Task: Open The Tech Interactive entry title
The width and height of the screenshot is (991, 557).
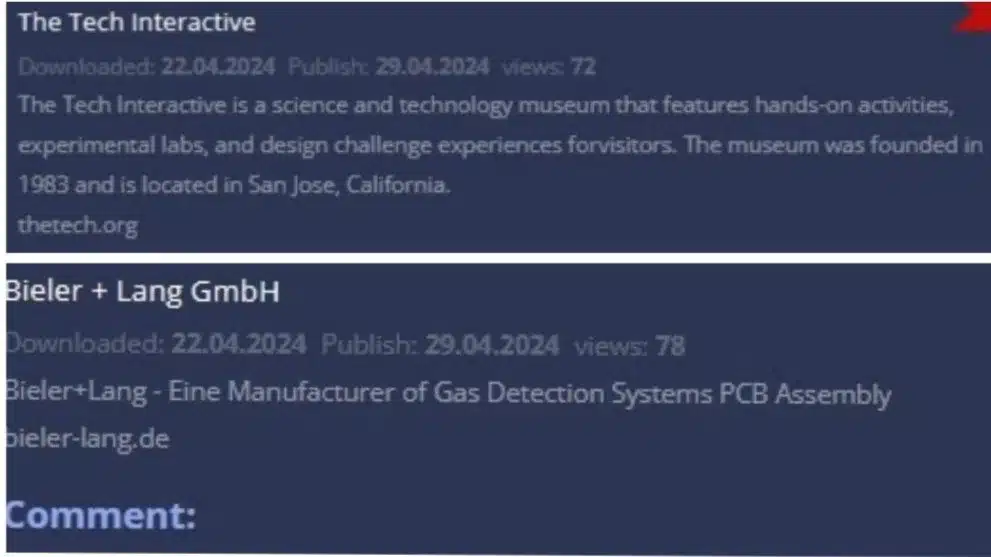Action: tap(137, 22)
